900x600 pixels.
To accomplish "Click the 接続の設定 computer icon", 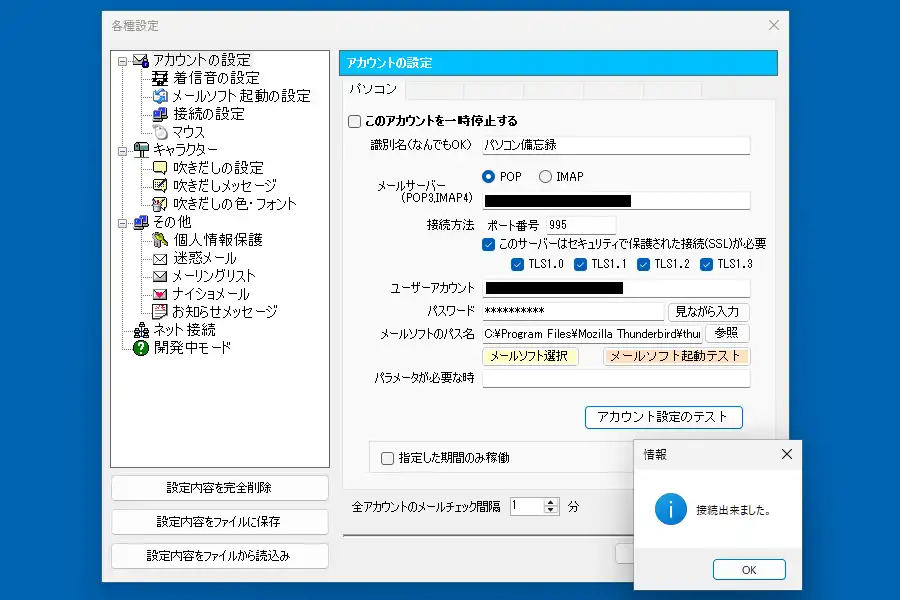I will click(x=160, y=114).
